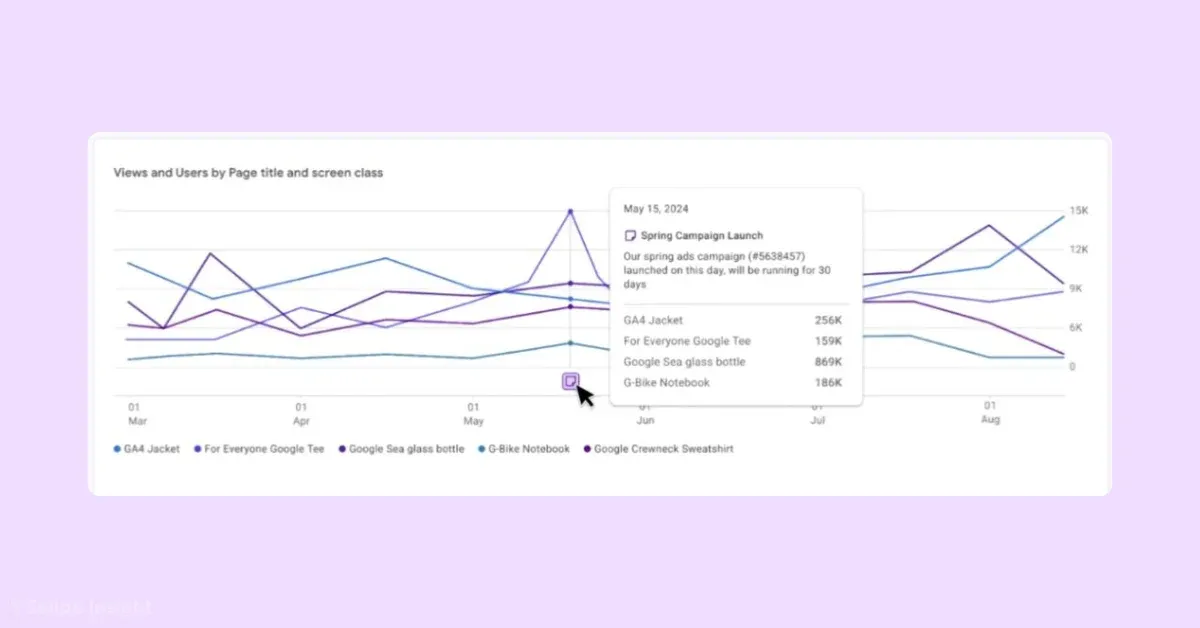Click the 01 Aug x-axis label
The width and height of the screenshot is (1200, 628).
click(989, 412)
